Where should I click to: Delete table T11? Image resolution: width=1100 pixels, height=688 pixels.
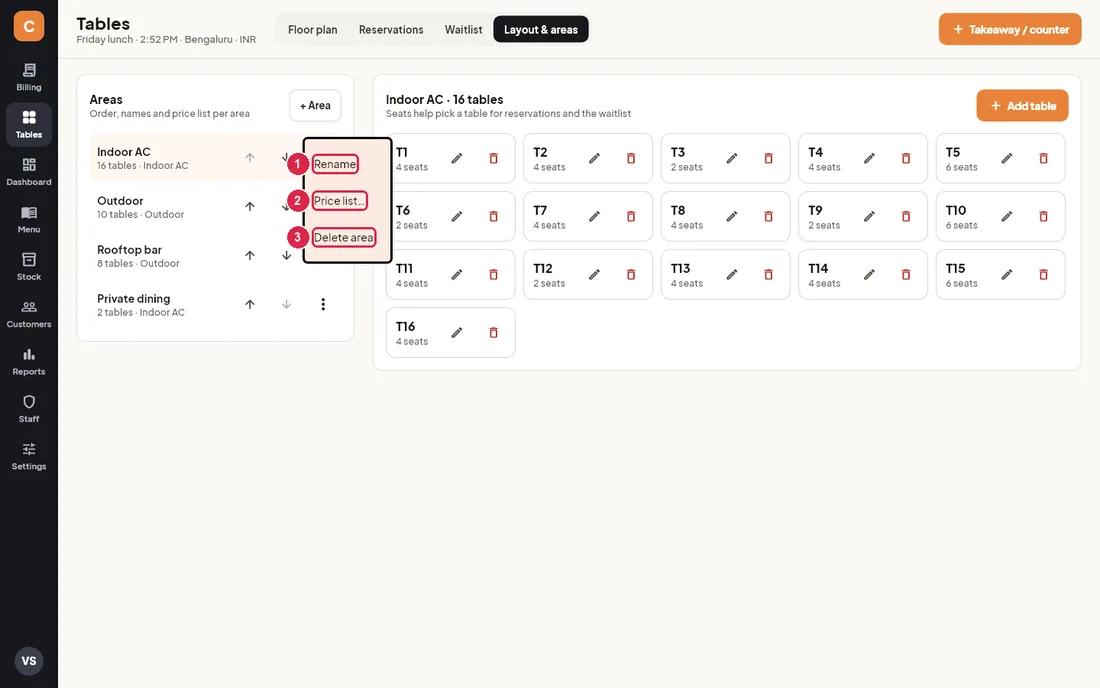point(493,275)
